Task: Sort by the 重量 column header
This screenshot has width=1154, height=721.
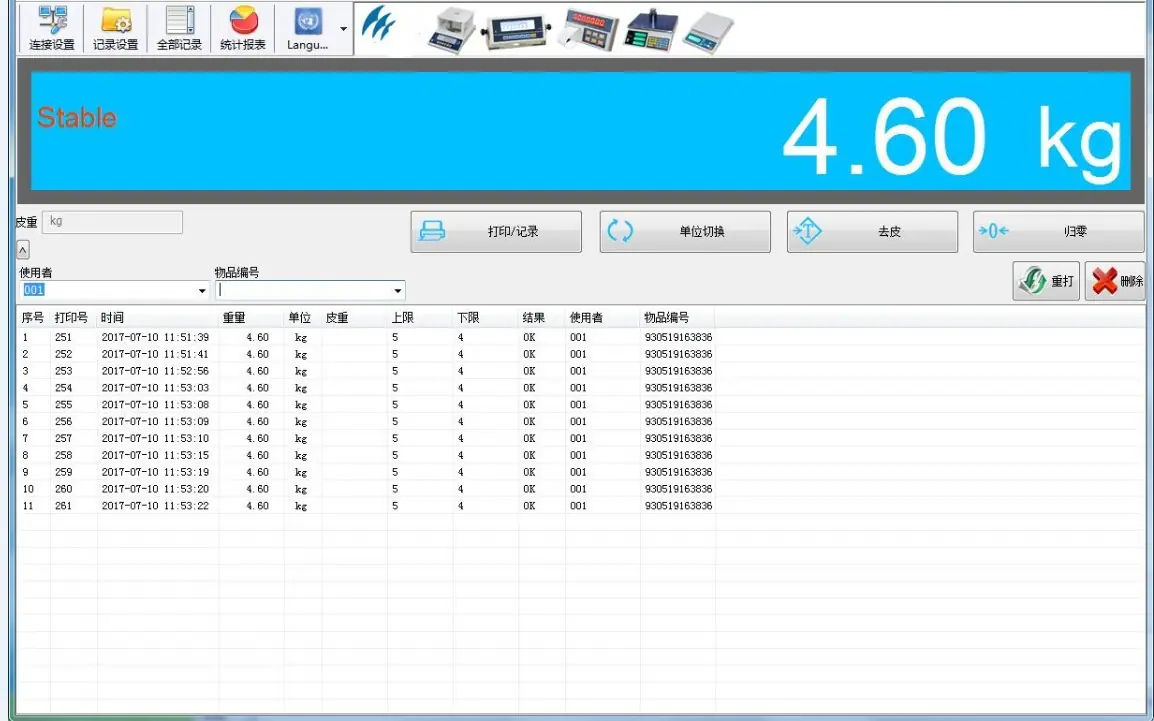Action: click(x=252, y=318)
